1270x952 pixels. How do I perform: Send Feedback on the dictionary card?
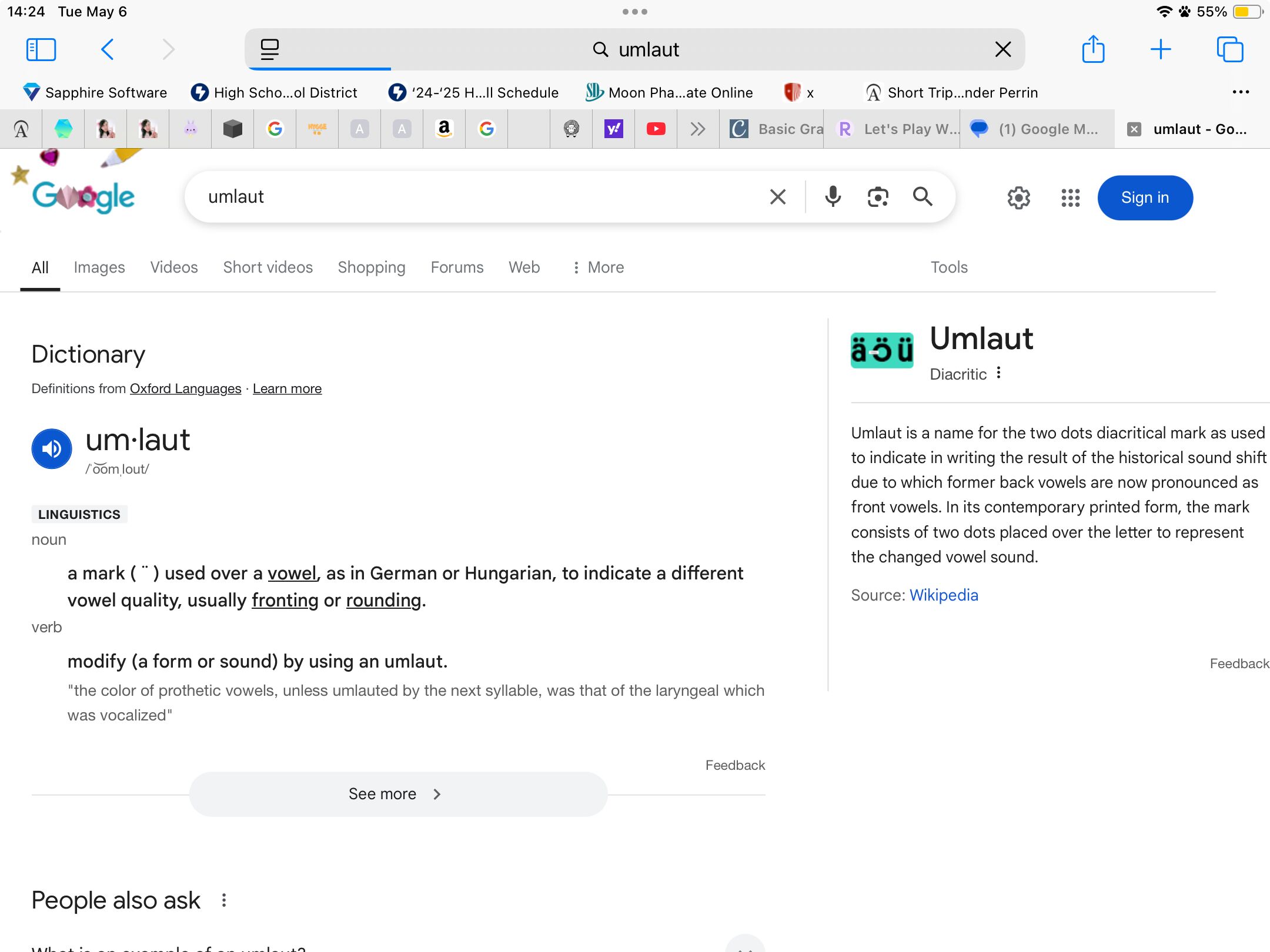coord(735,765)
